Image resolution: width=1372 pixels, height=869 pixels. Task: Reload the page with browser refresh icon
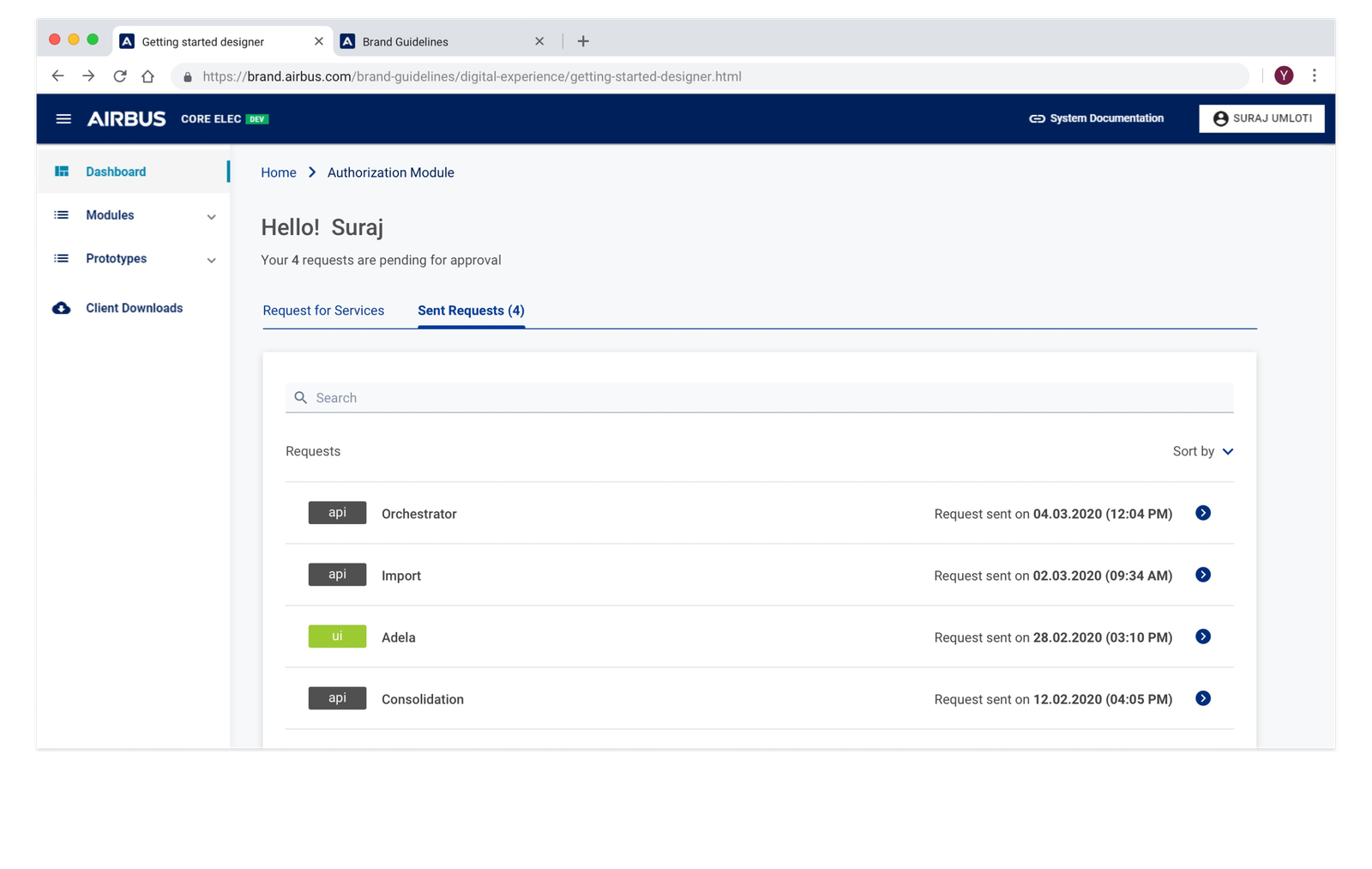pos(120,76)
